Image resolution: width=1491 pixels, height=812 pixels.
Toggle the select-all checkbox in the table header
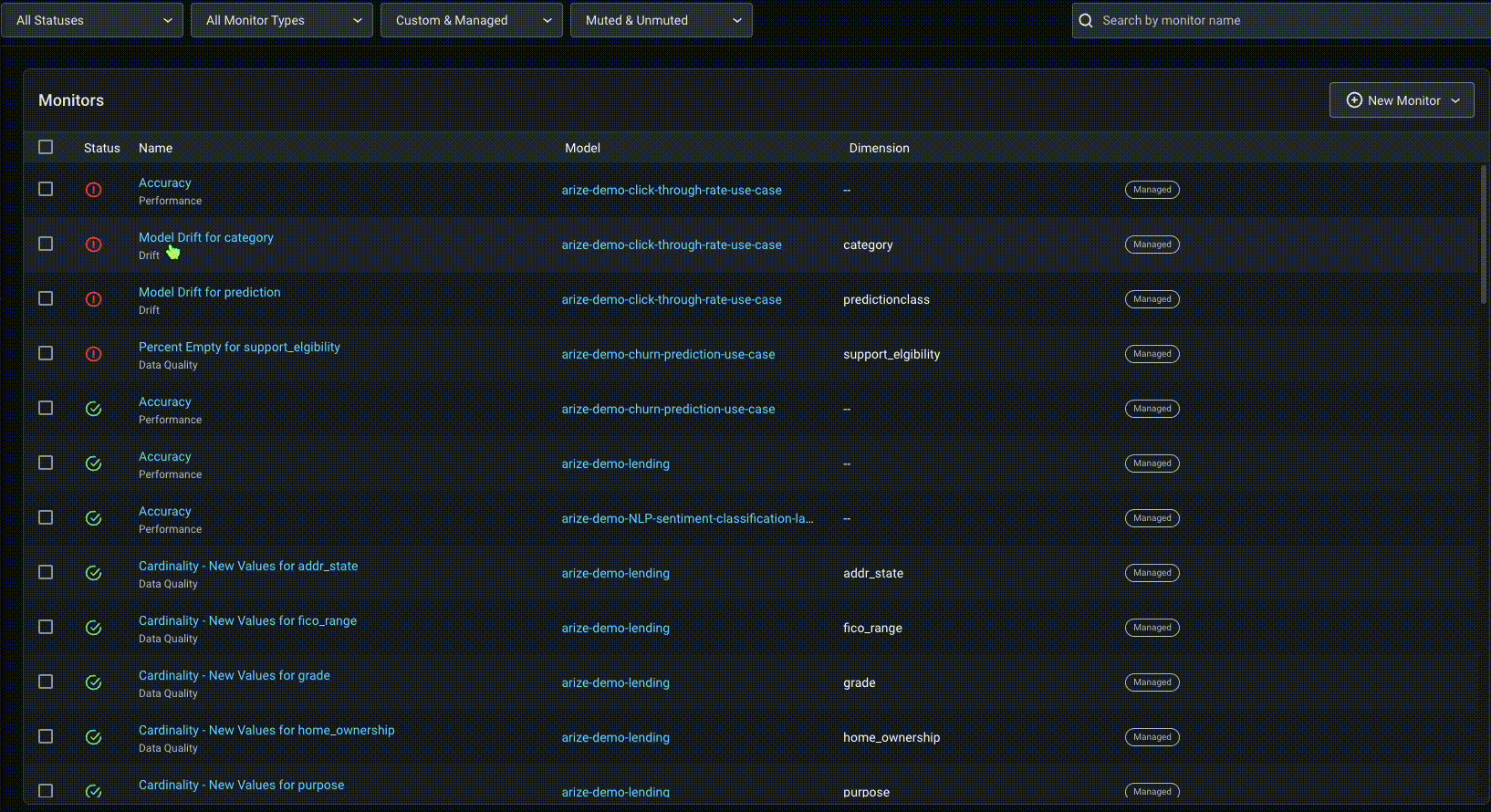coord(46,147)
